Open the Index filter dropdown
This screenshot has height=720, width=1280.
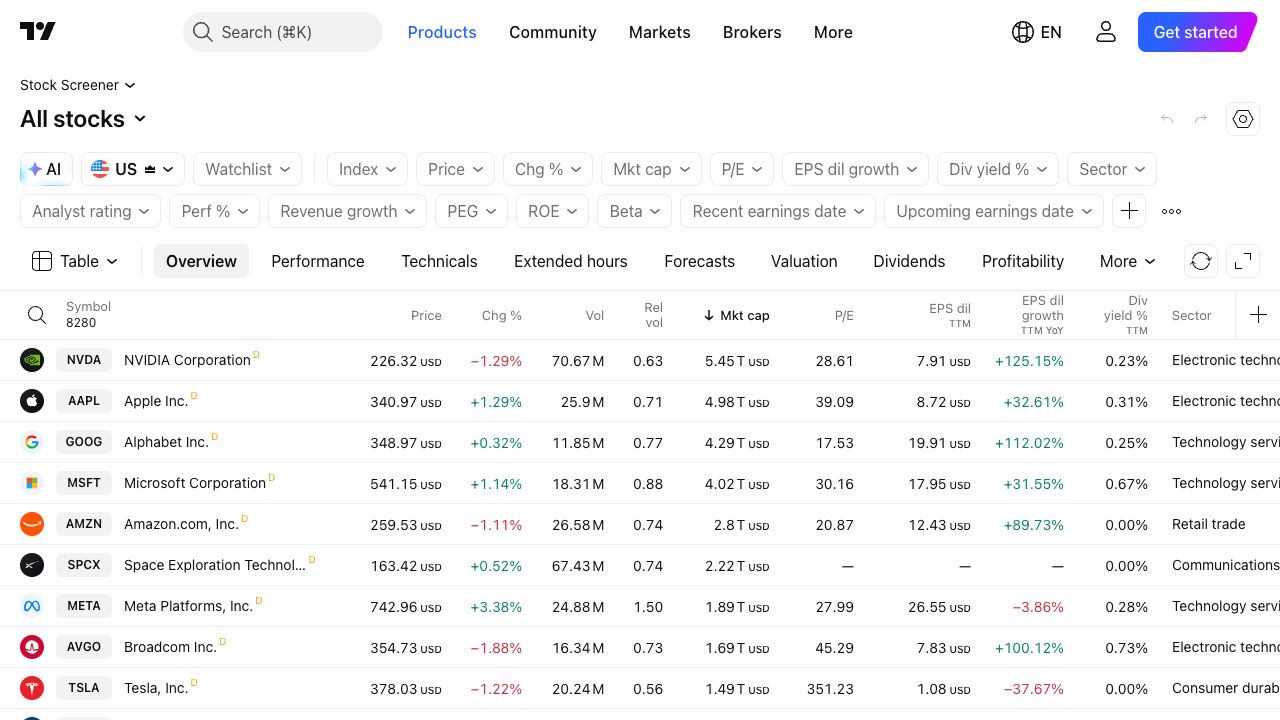click(x=368, y=169)
